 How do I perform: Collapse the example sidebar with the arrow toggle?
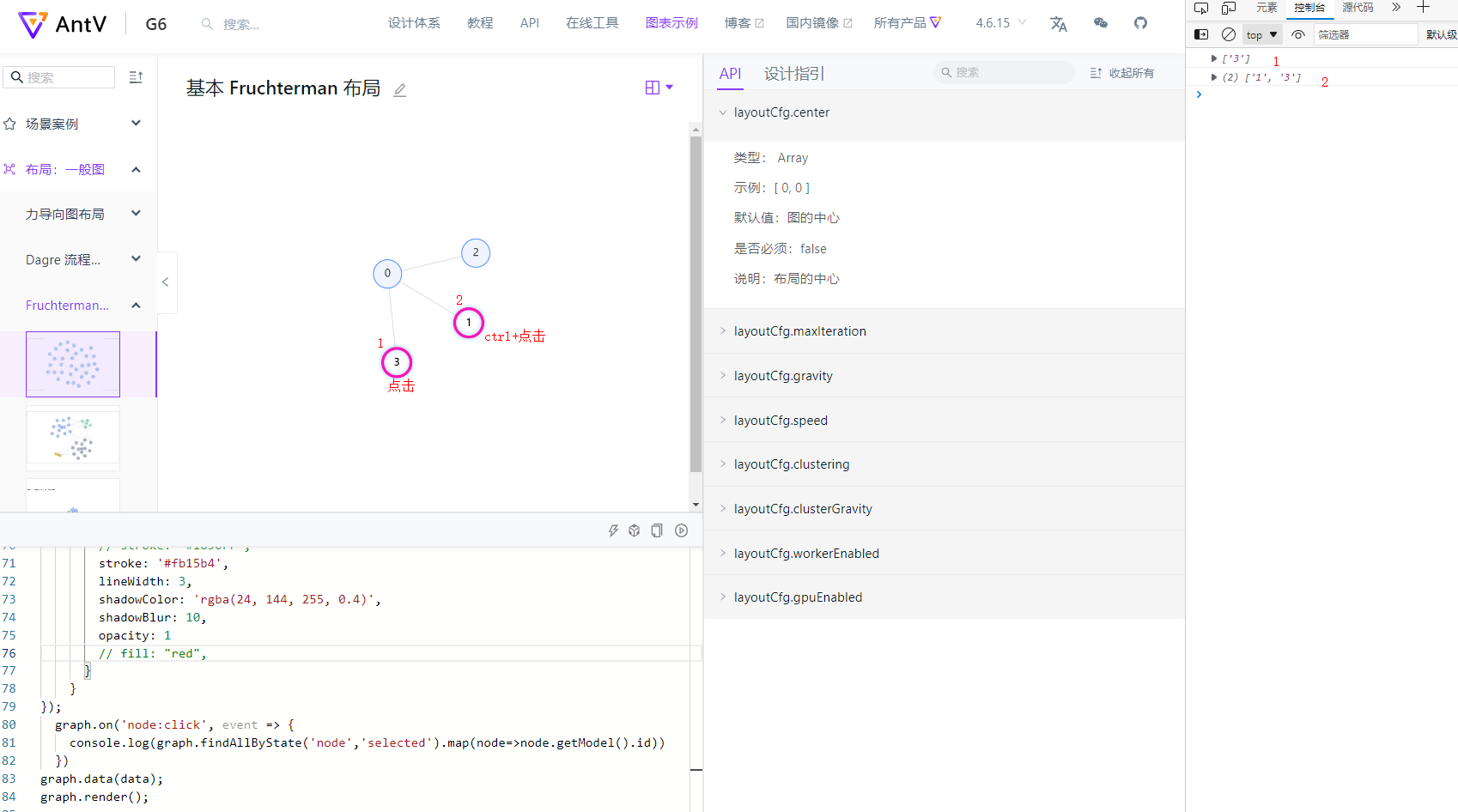pos(165,282)
